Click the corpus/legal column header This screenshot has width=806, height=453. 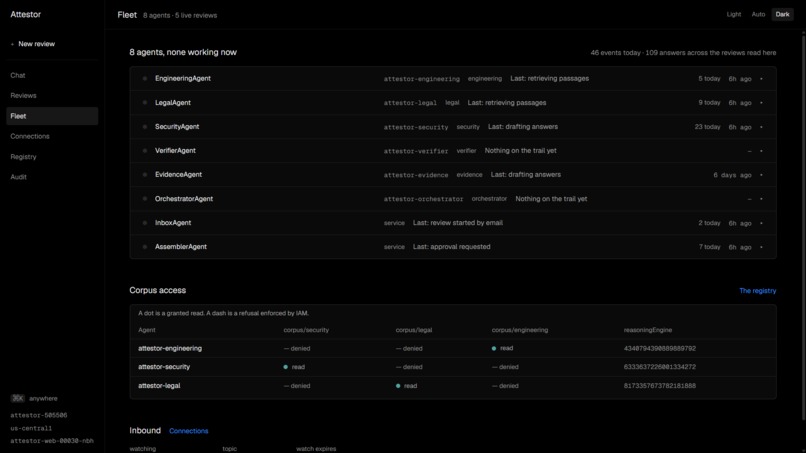point(414,330)
